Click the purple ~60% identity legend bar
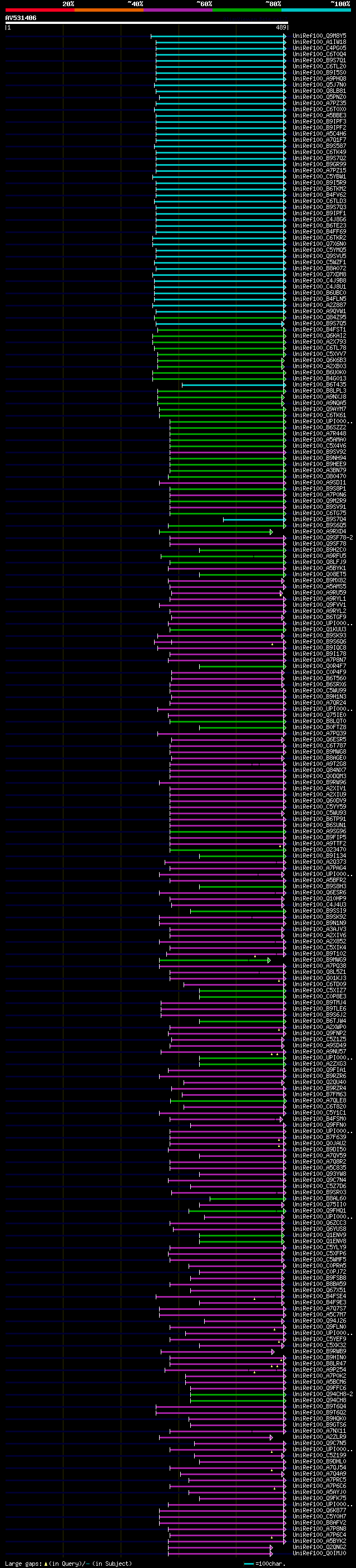 pos(179,10)
